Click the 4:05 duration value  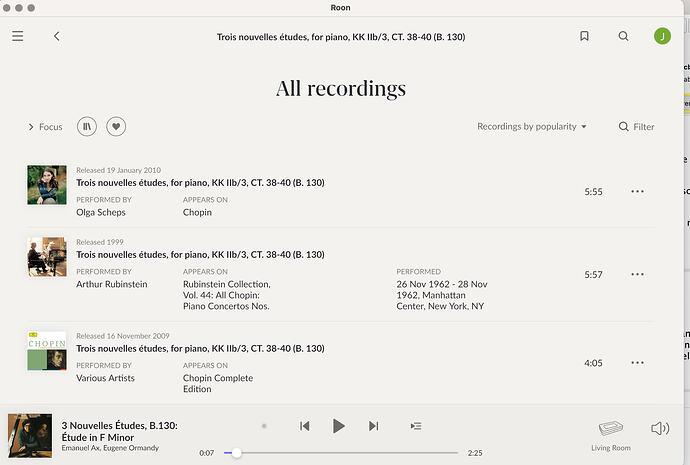[x=593, y=363]
